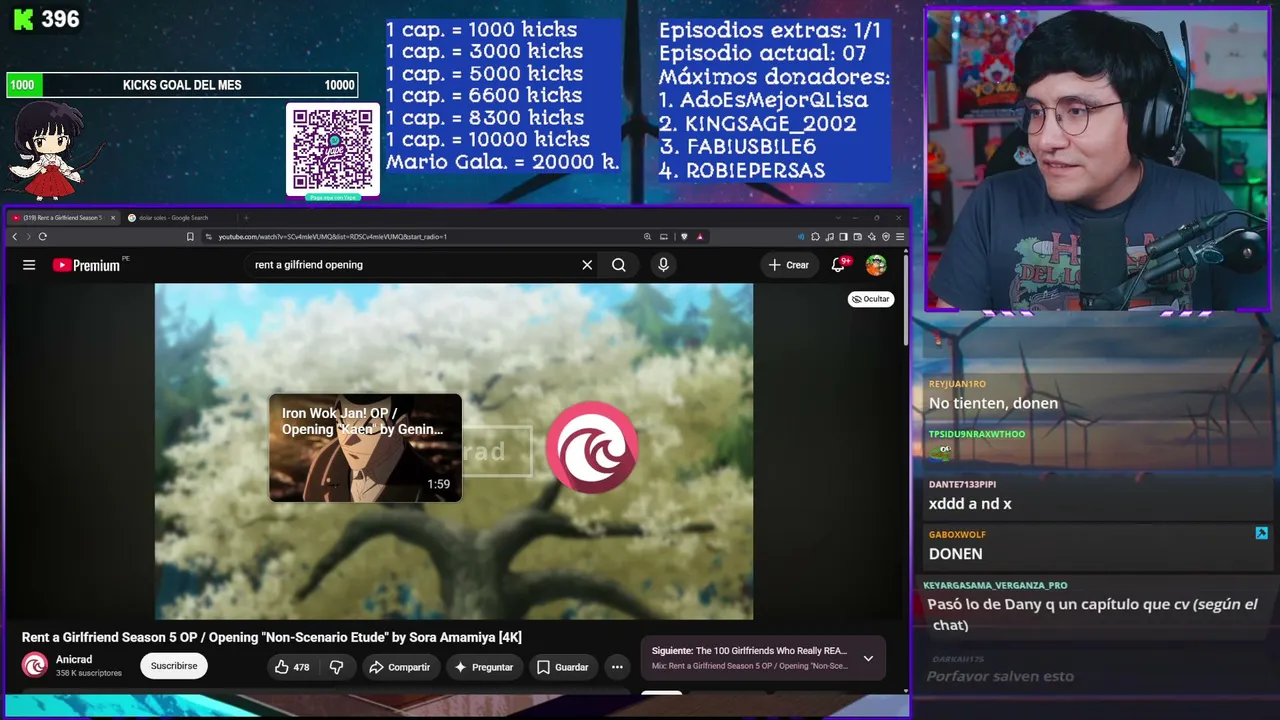The height and width of the screenshot is (720, 1280).
Task: Click chat username GABOXWOLF
Action: click(x=957, y=535)
